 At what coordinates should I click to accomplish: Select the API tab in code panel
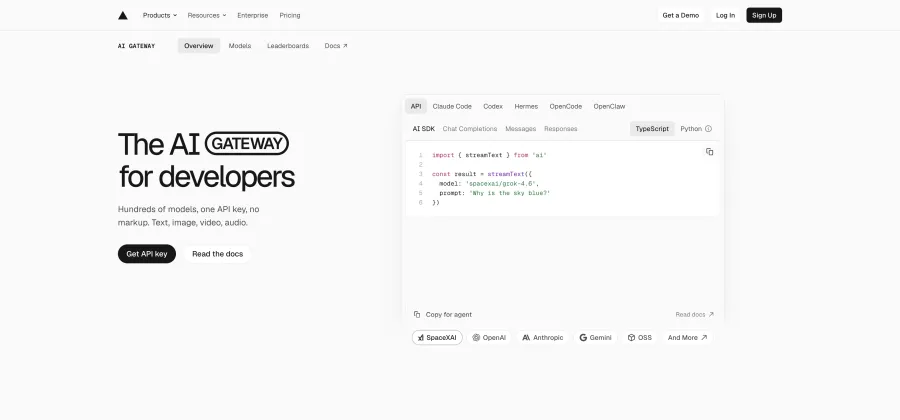416,106
